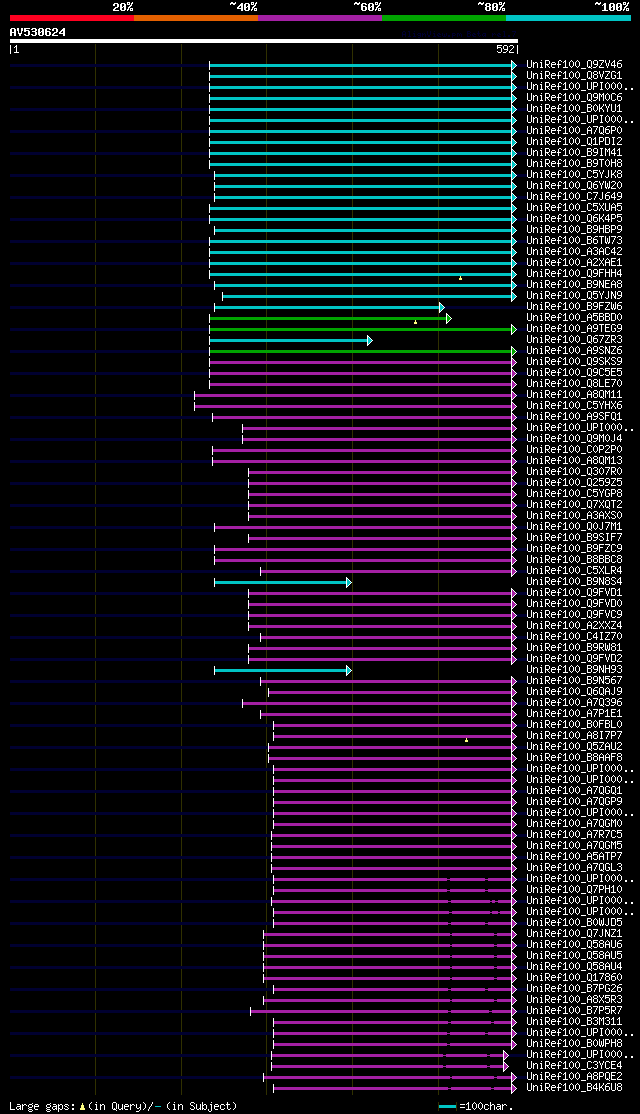Select the UniRef100_A7R7C5 label

575,834
